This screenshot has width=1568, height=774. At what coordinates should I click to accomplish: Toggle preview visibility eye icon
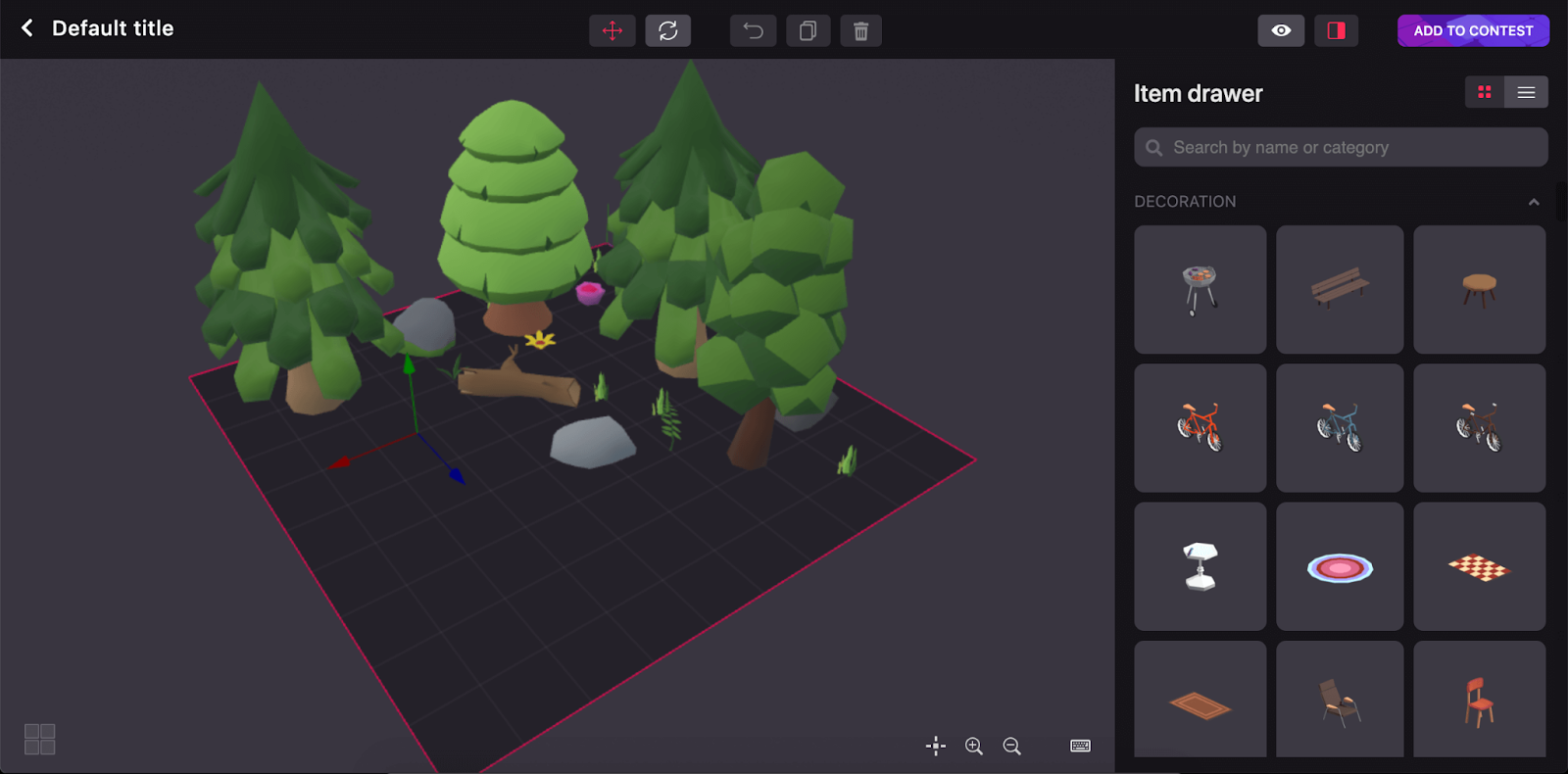1281,30
